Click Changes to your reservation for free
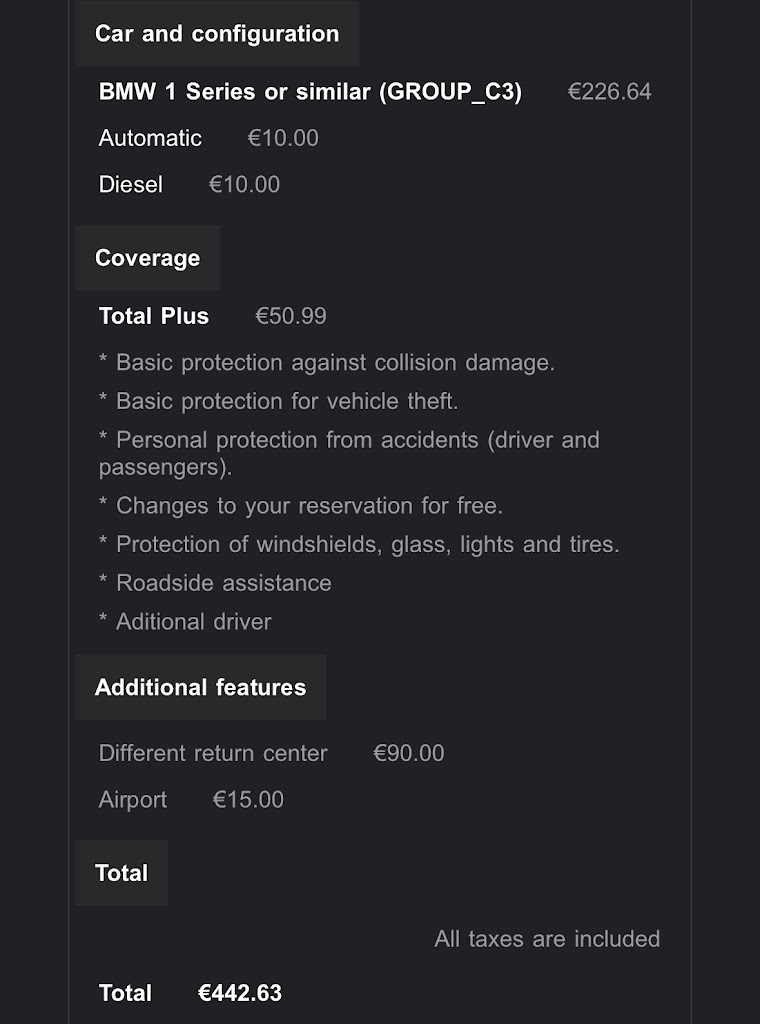This screenshot has width=760, height=1024. coord(301,505)
